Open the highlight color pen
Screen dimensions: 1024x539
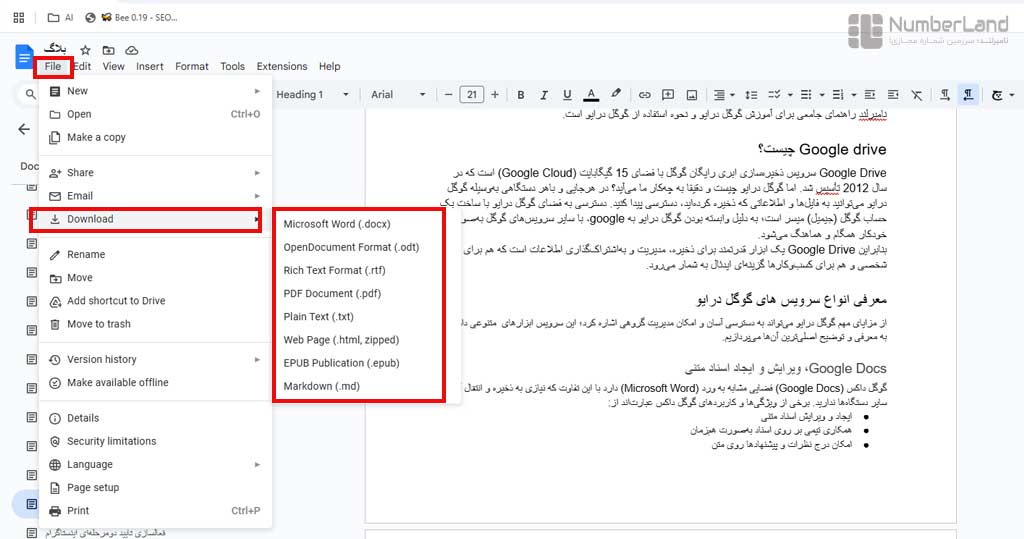click(615, 95)
